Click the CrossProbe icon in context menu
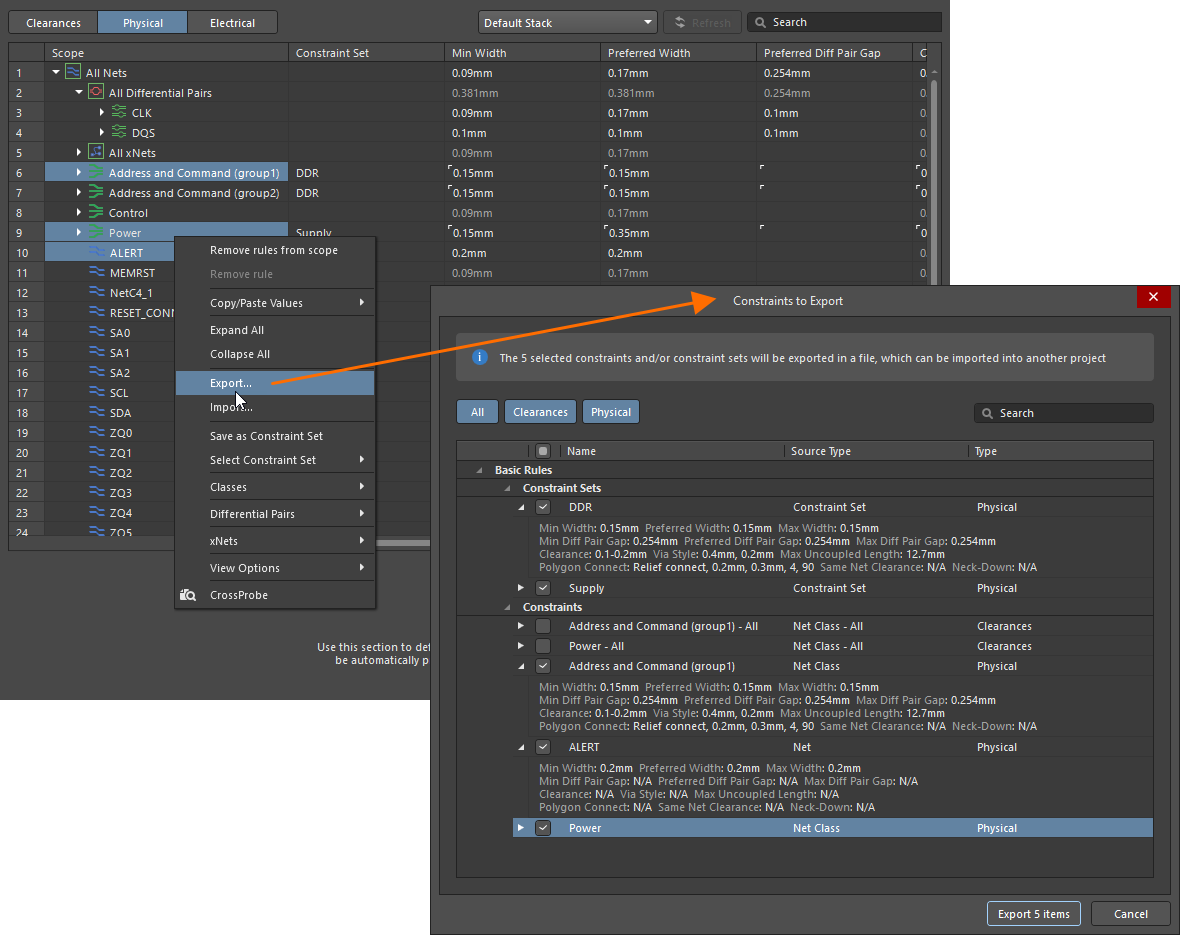1180x935 pixels. (x=189, y=595)
